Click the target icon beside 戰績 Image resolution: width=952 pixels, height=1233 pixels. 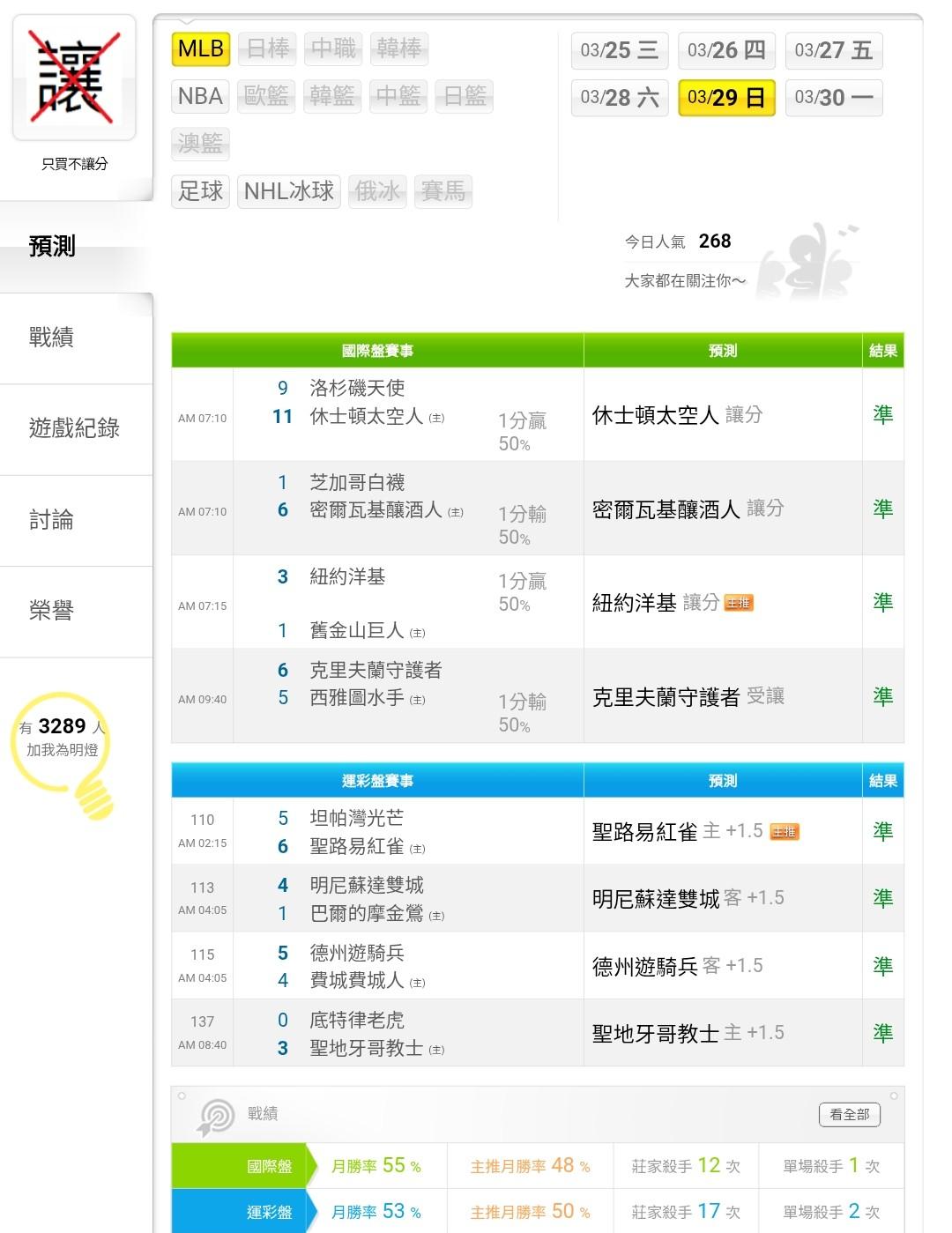coord(215,1117)
